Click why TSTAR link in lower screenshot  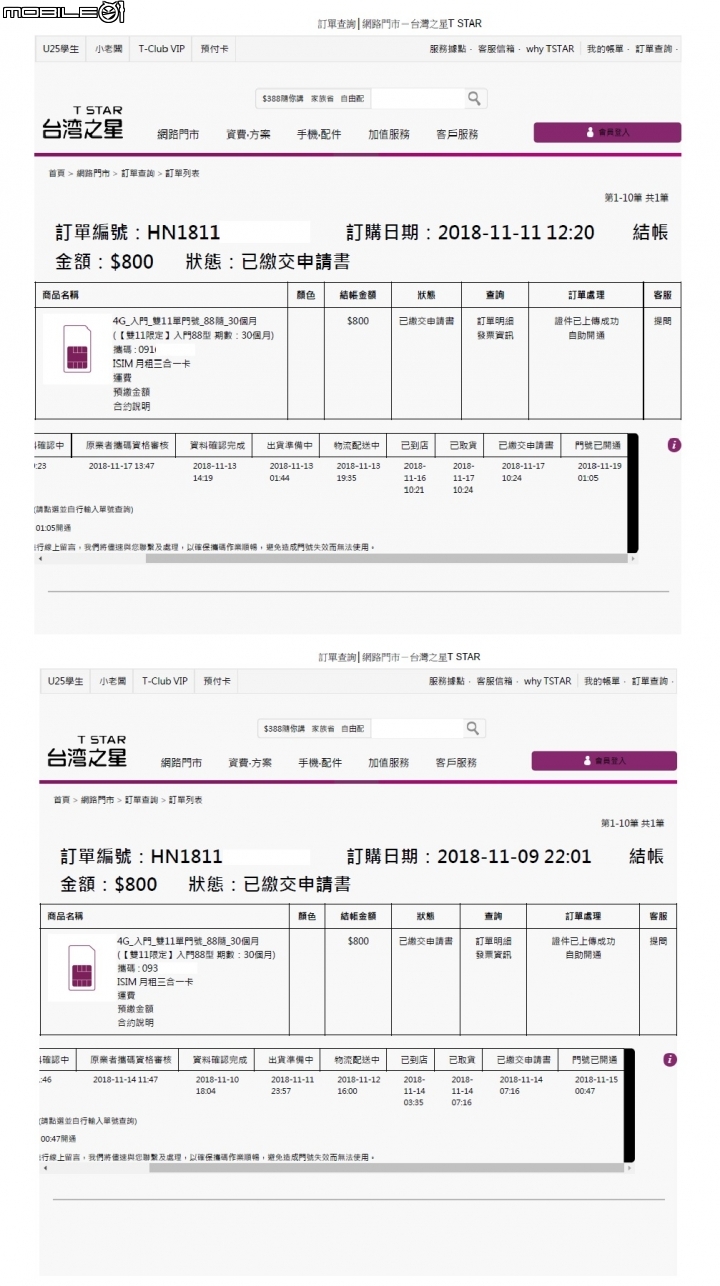(x=548, y=681)
